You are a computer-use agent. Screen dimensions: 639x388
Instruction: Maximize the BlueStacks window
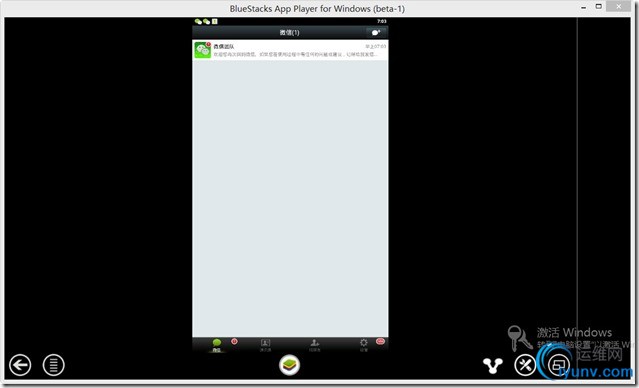[x=599, y=7]
